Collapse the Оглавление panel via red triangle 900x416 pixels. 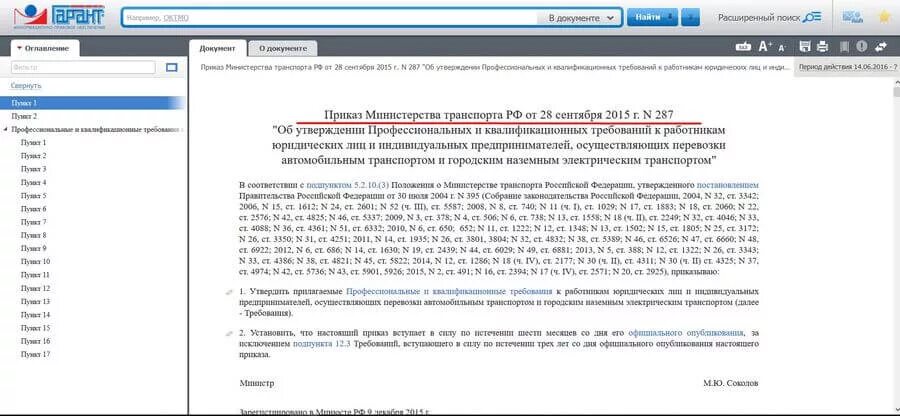[x=20, y=49]
